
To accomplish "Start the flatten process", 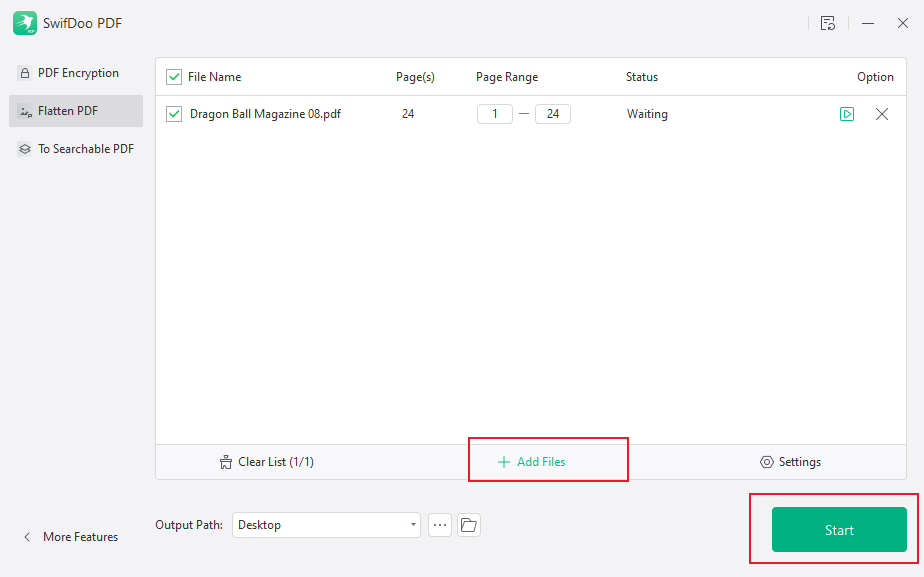I will [x=839, y=529].
